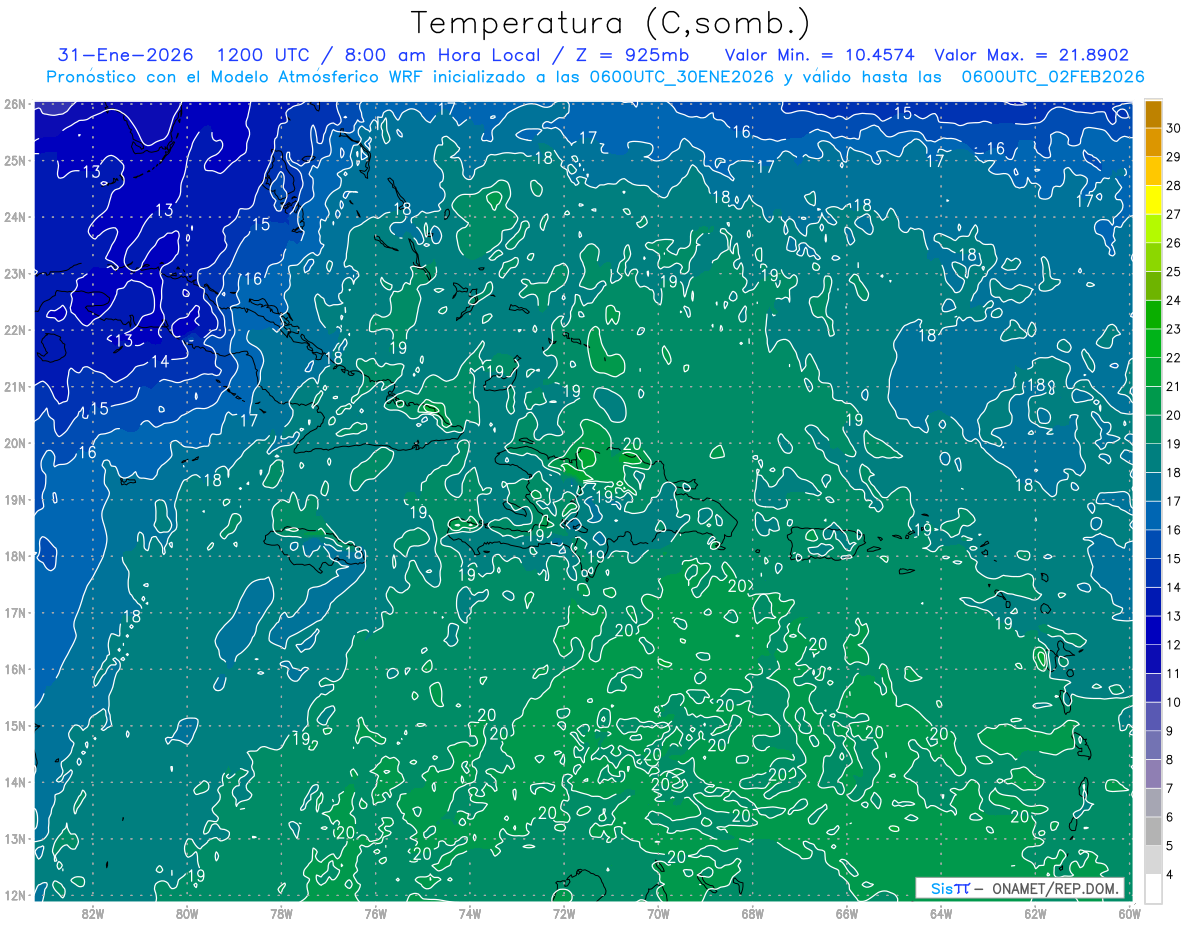
Task: Click the '18N' latitude axis label
Action: coord(14,555)
